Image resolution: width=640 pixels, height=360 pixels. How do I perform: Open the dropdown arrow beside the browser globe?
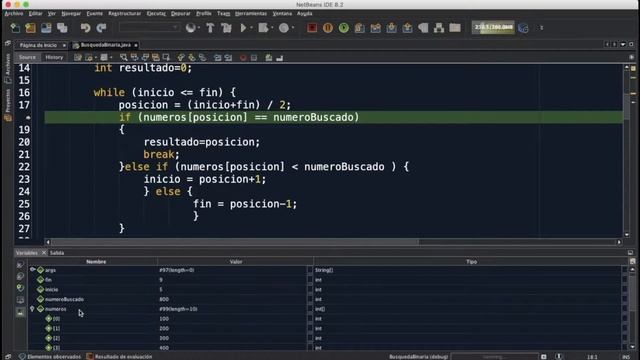pyautogui.click(x=198, y=28)
